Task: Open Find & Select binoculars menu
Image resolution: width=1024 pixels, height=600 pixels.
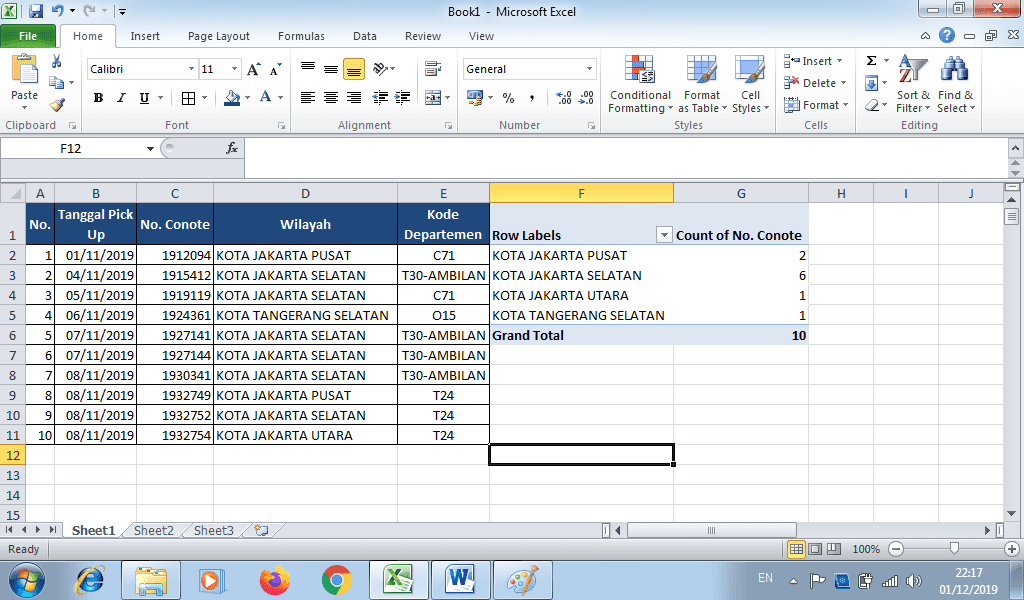Action: tap(955, 84)
